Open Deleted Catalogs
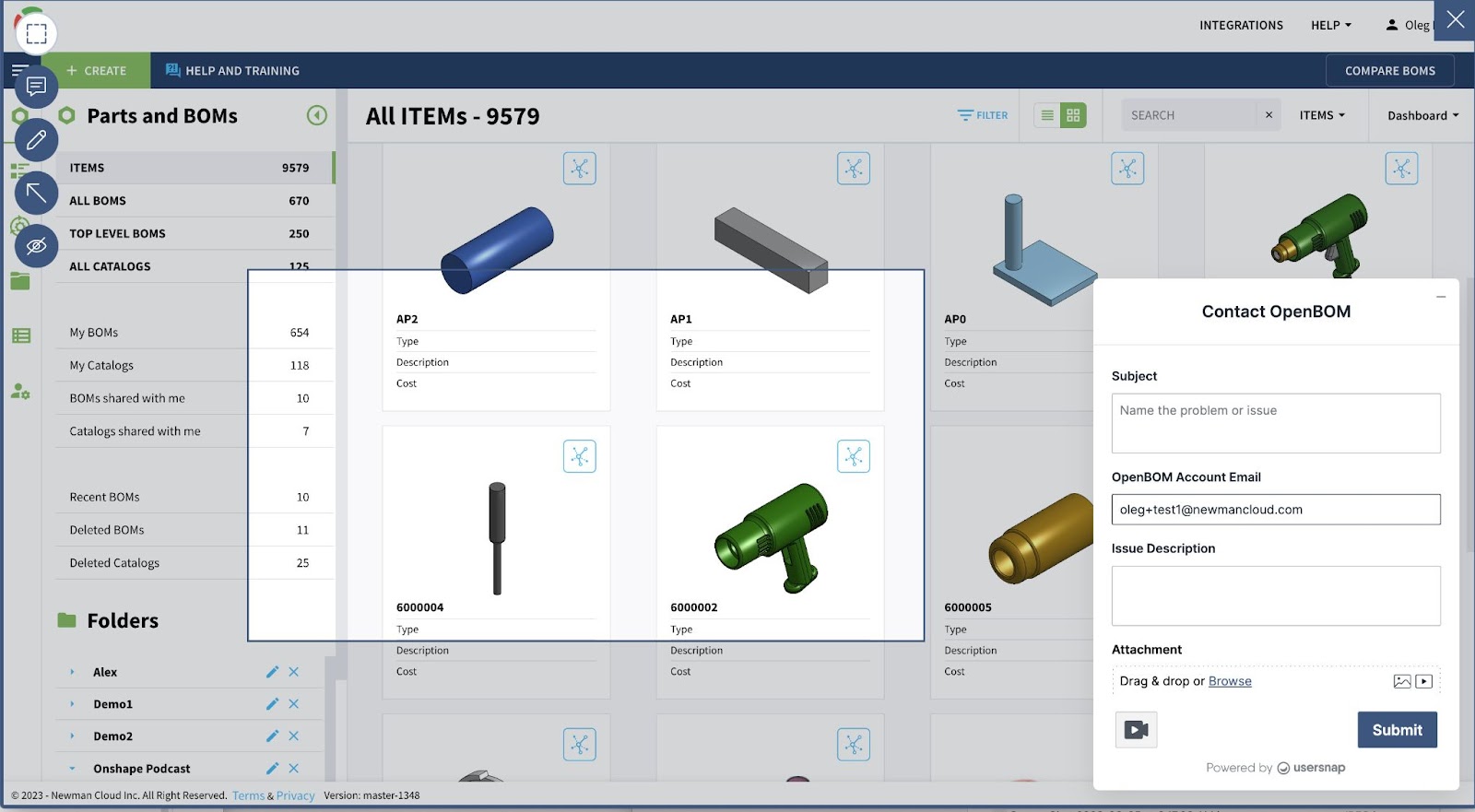Image resolution: width=1475 pixels, height=812 pixels. (x=194, y=563)
